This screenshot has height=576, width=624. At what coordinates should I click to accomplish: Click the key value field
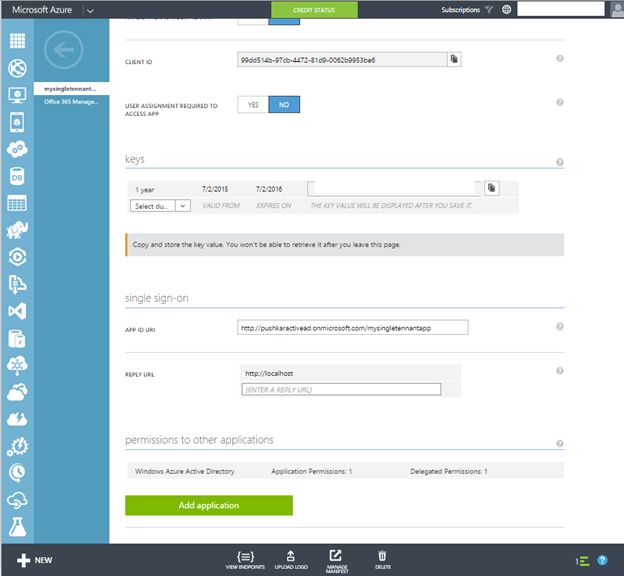coord(394,188)
